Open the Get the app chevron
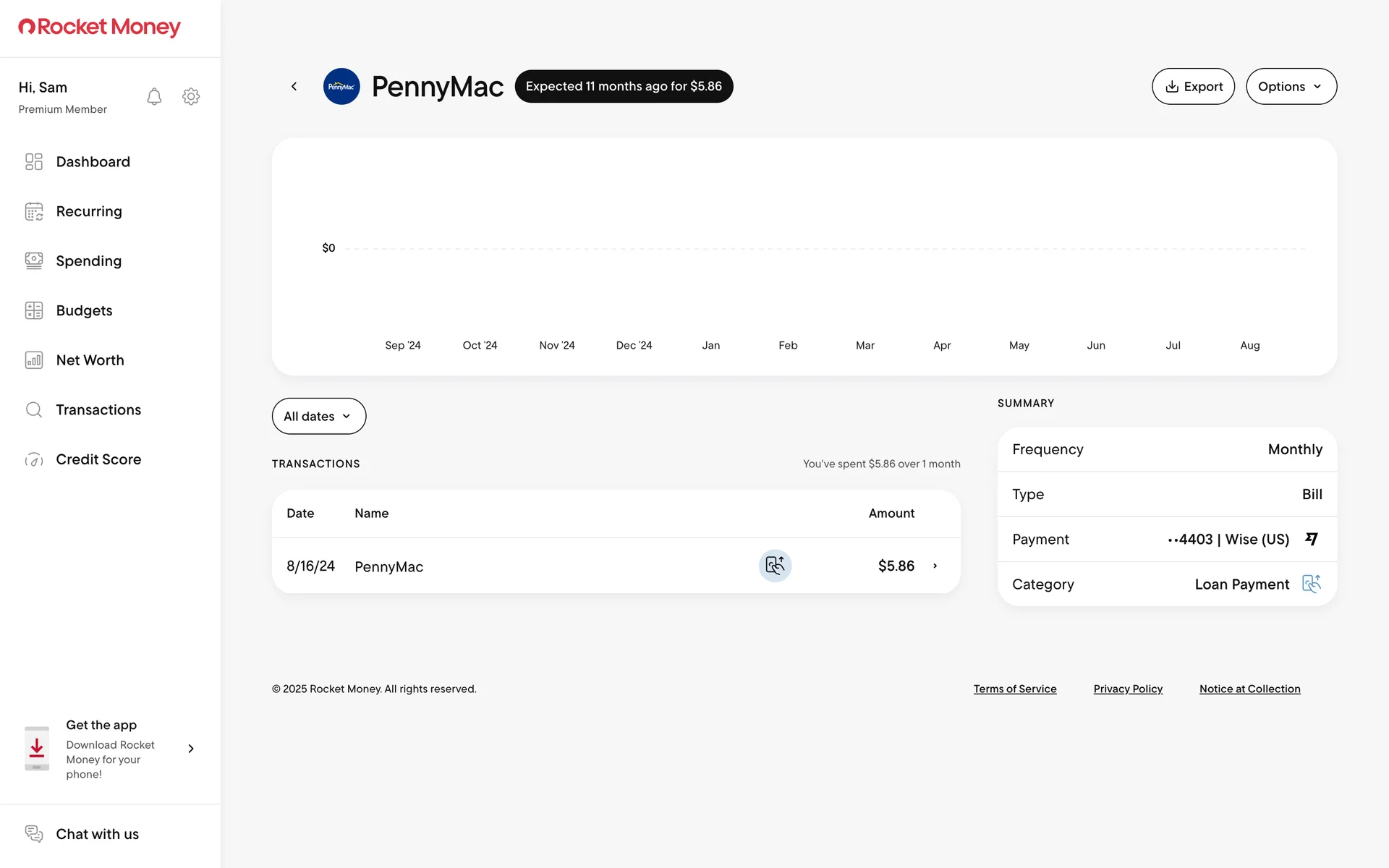The width and height of the screenshot is (1389, 868). (191, 749)
